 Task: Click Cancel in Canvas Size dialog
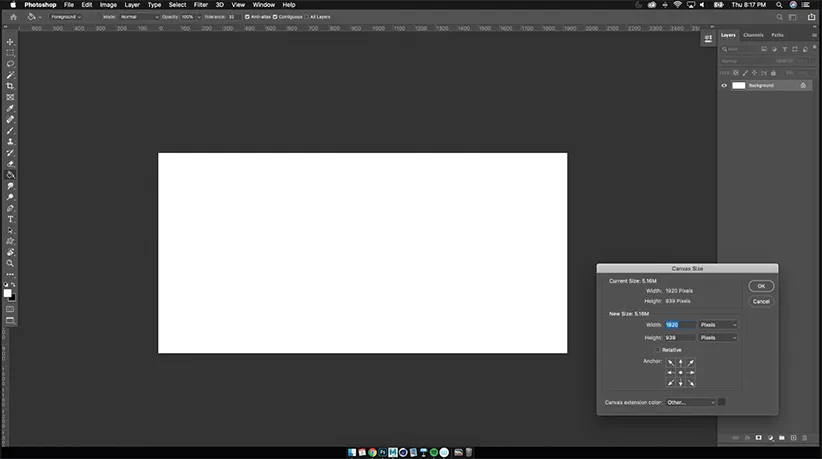pos(761,301)
